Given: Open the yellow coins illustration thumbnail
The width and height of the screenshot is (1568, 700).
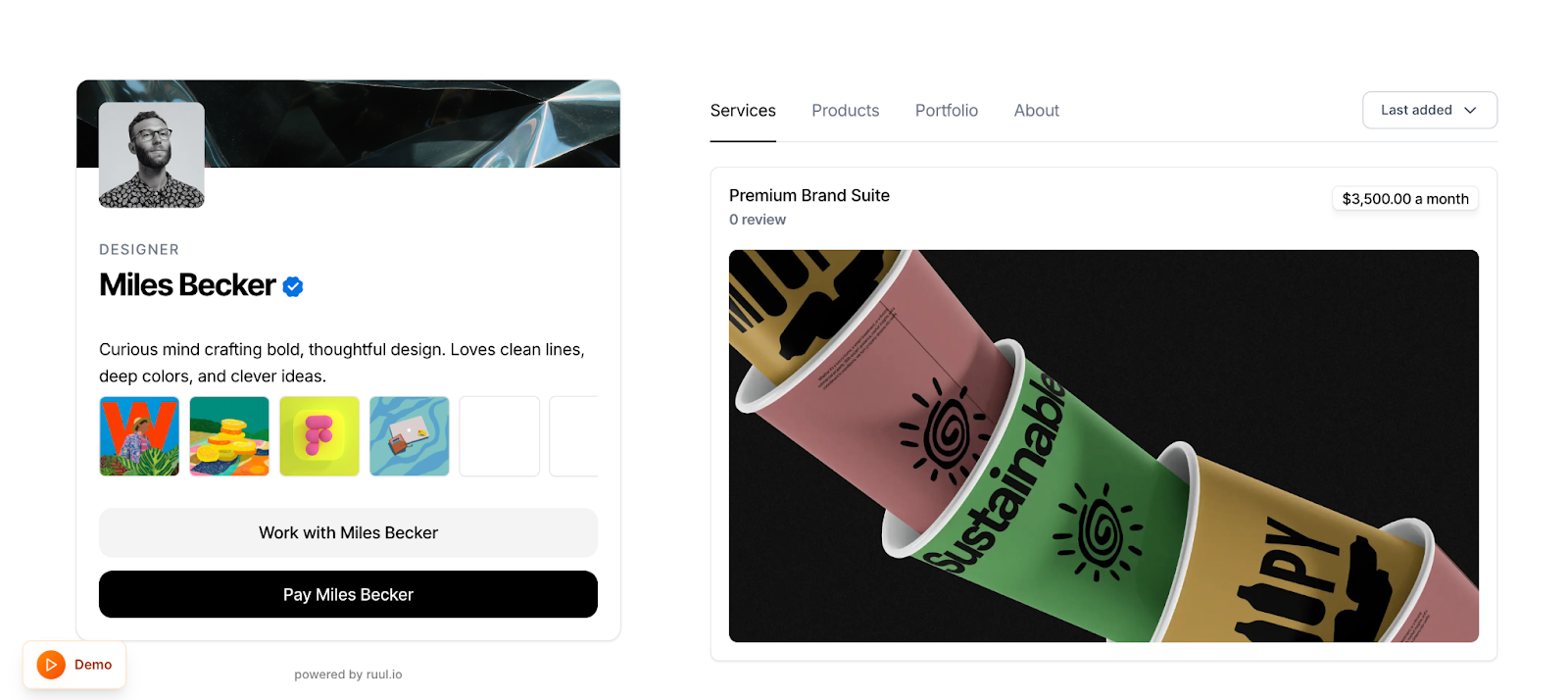Looking at the screenshot, I should [x=229, y=436].
